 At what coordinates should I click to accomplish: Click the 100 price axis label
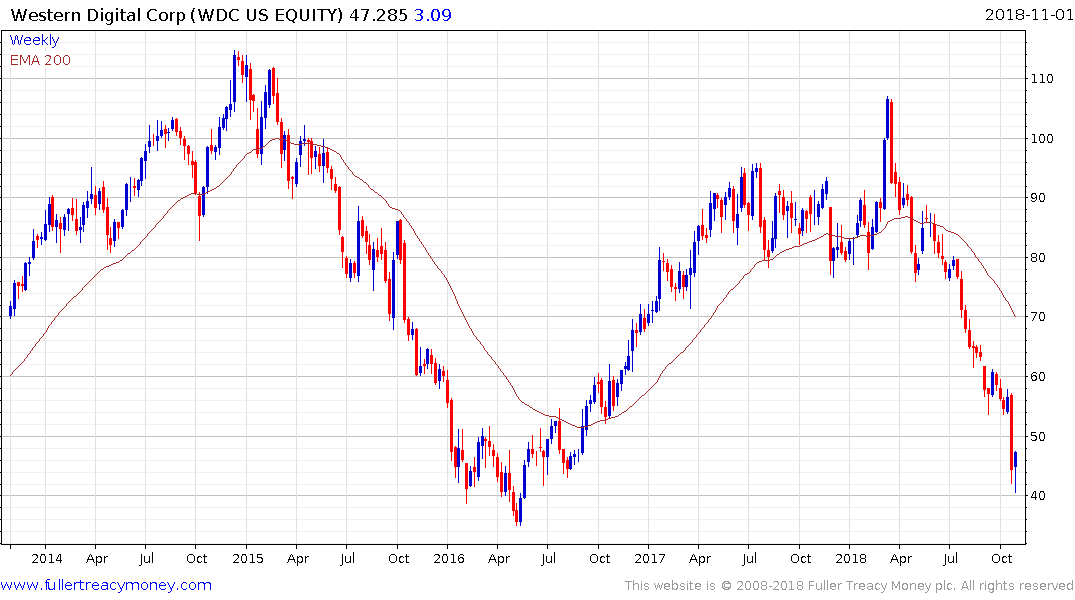point(1042,139)
